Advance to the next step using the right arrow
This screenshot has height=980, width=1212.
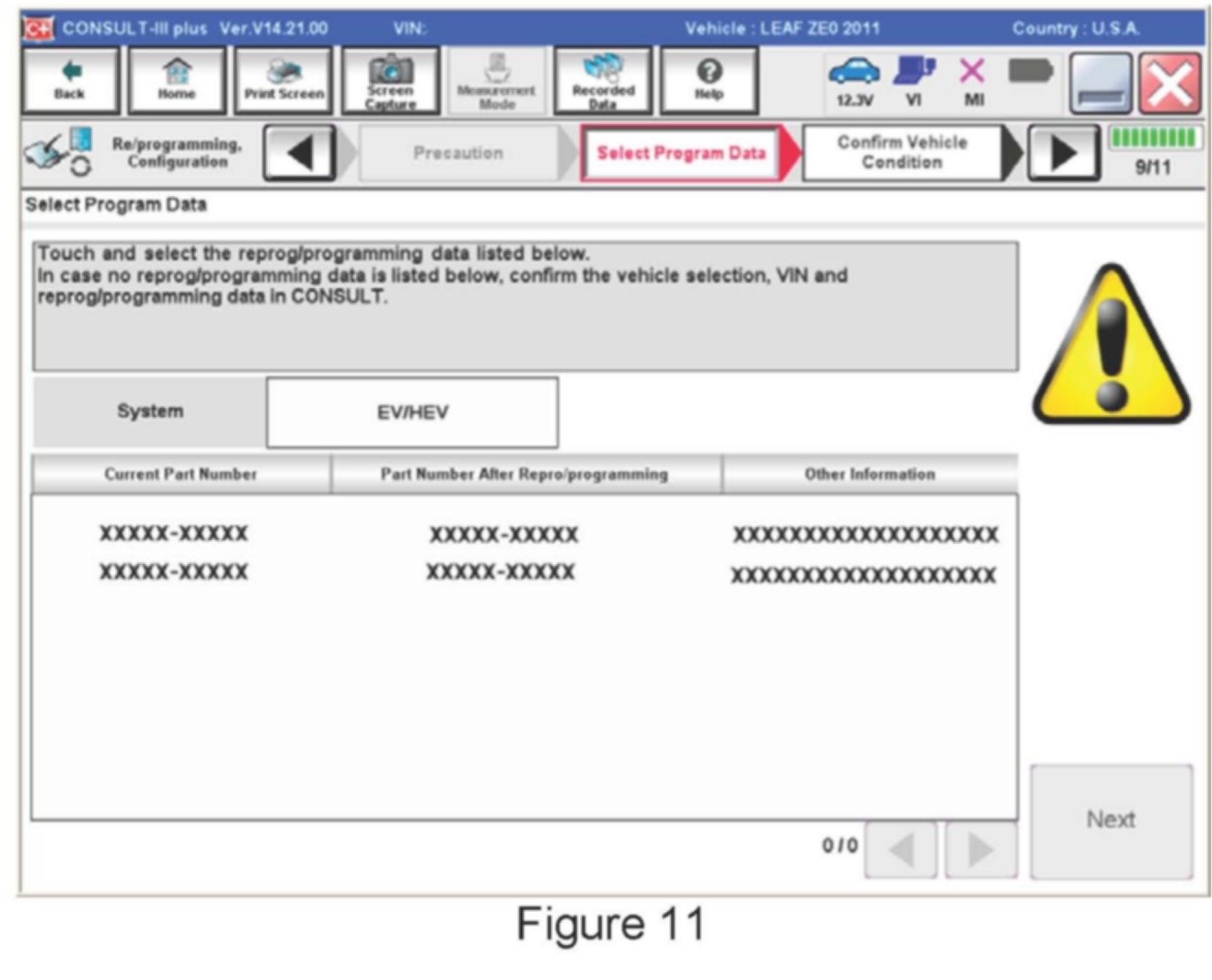point(1063,153)
